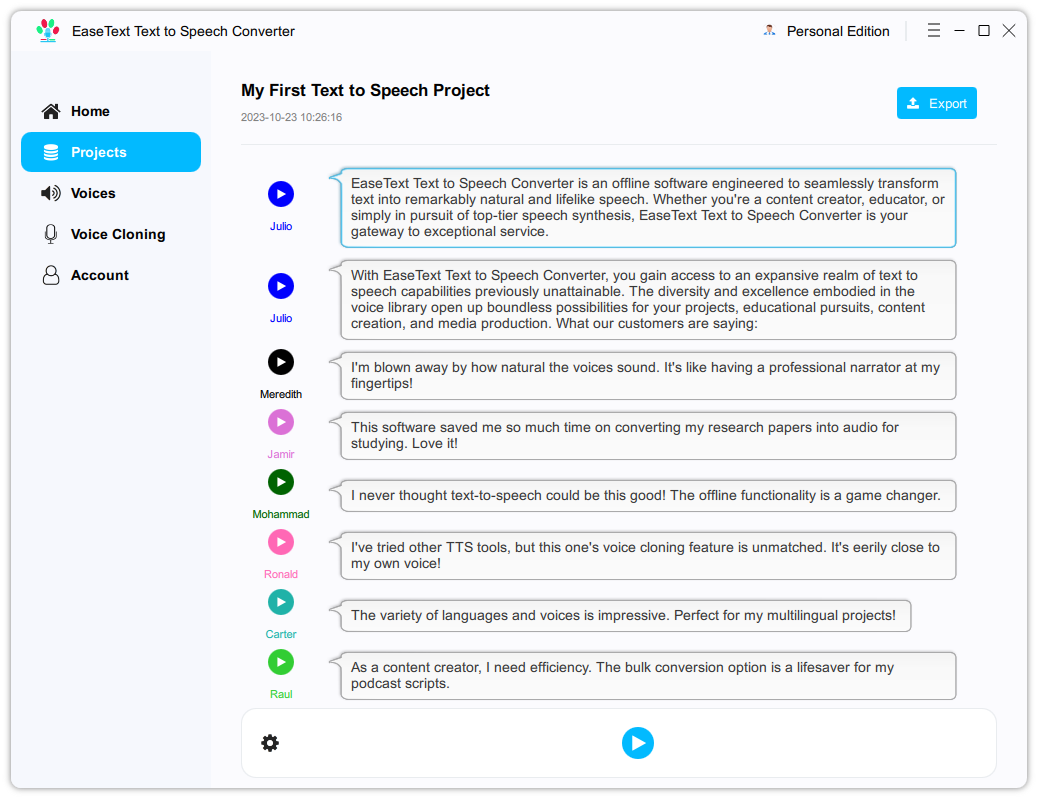Navigate to Account page
This screenshot has width=1038, height=799.
(99, 275)
